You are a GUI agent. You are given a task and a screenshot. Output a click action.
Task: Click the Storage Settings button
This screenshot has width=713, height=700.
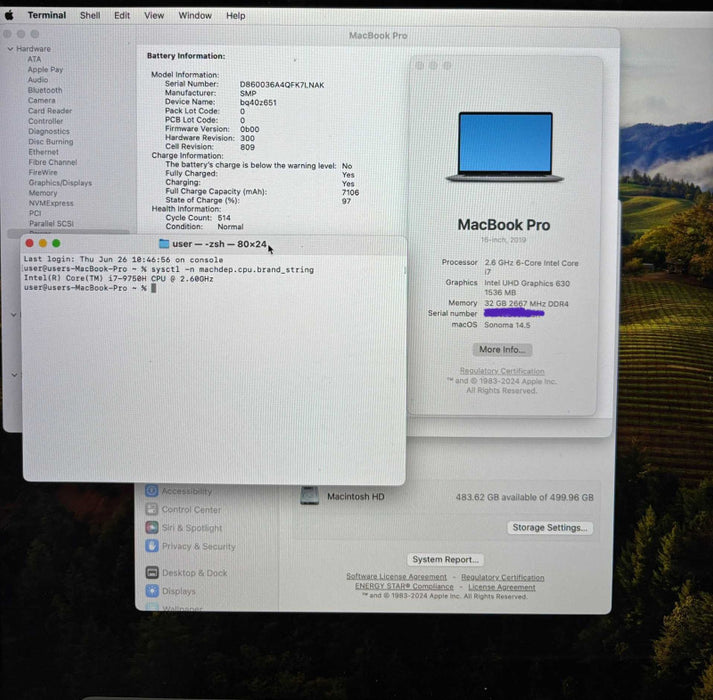tap(550, 528)
